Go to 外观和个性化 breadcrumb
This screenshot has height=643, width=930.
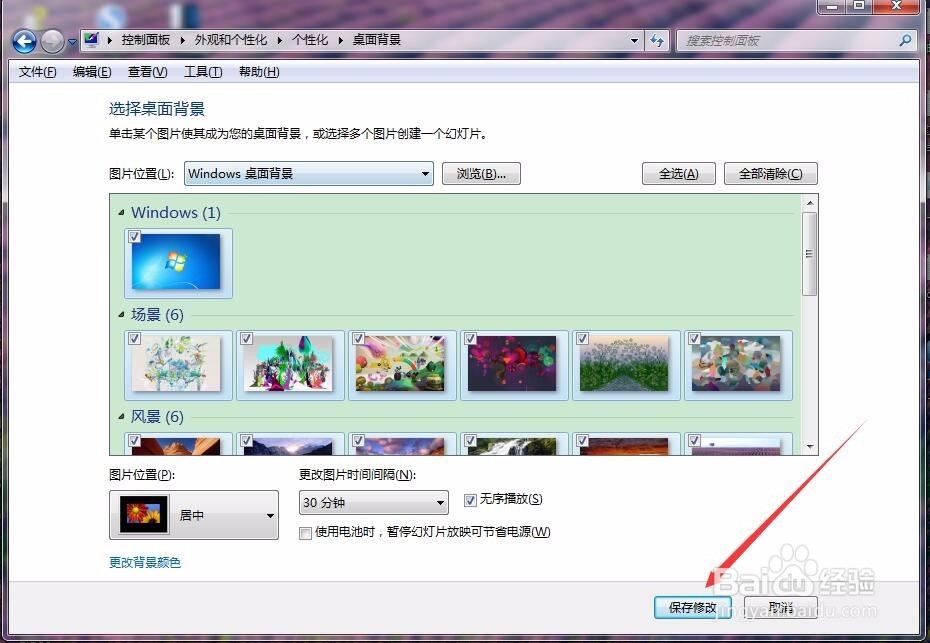(231, 40)
